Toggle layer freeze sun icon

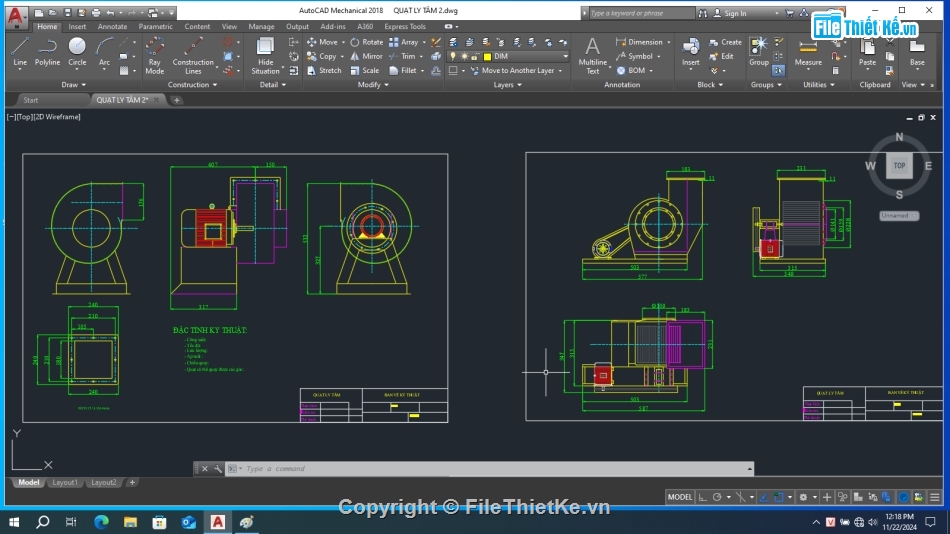pos(464,56)
